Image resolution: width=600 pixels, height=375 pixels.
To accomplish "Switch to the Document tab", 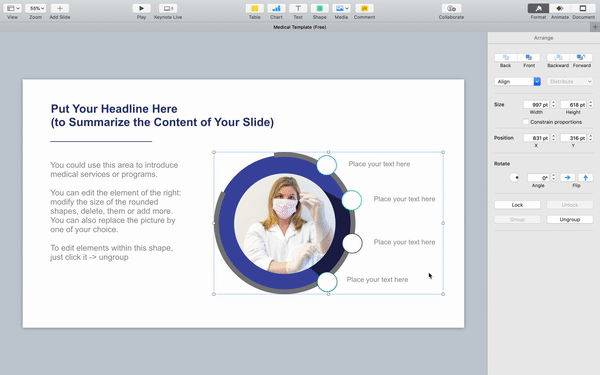I will [583, 8].
